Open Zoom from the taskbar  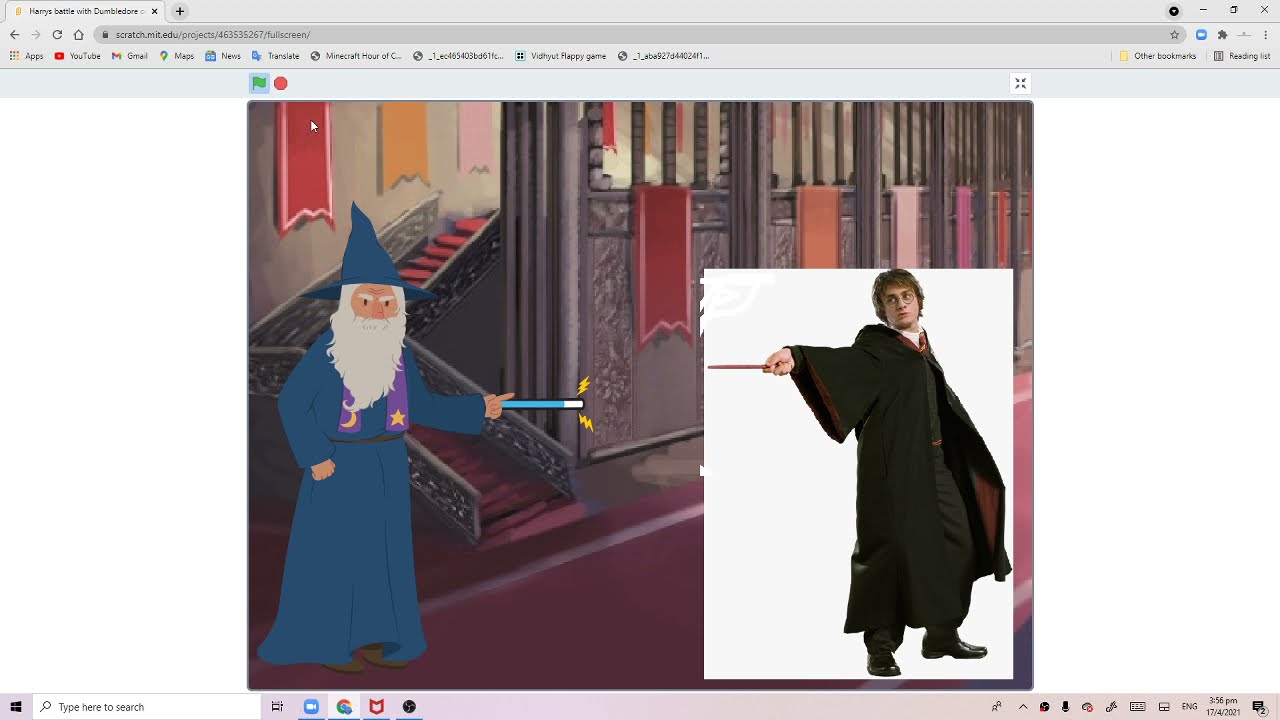(311, 707)
